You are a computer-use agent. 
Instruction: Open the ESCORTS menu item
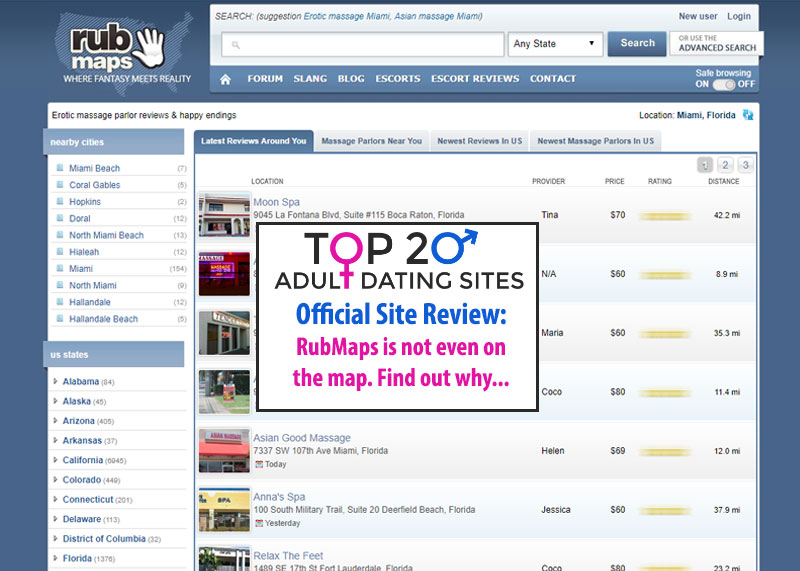point(398,79)
